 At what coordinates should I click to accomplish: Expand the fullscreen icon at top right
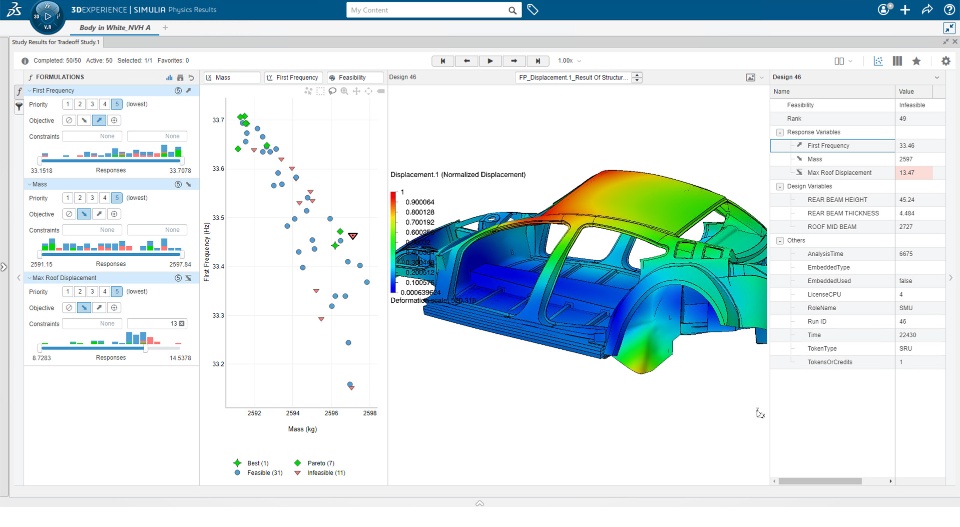pyautogui.click(x=949, y=28)
